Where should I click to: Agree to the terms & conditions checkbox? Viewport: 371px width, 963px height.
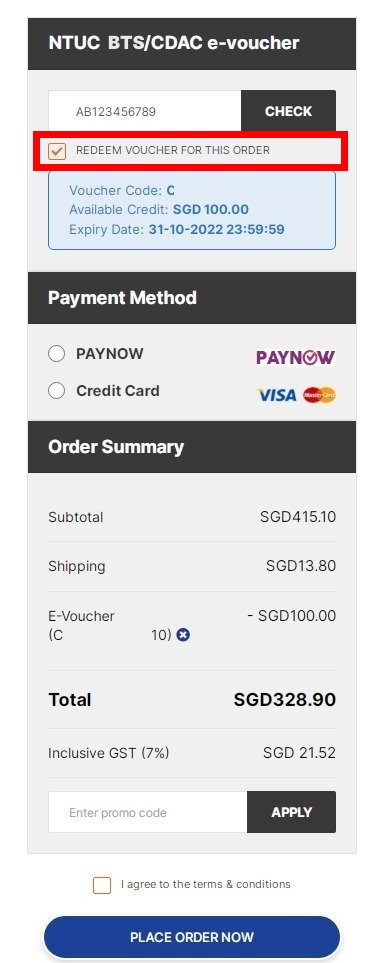coord(102,885)
